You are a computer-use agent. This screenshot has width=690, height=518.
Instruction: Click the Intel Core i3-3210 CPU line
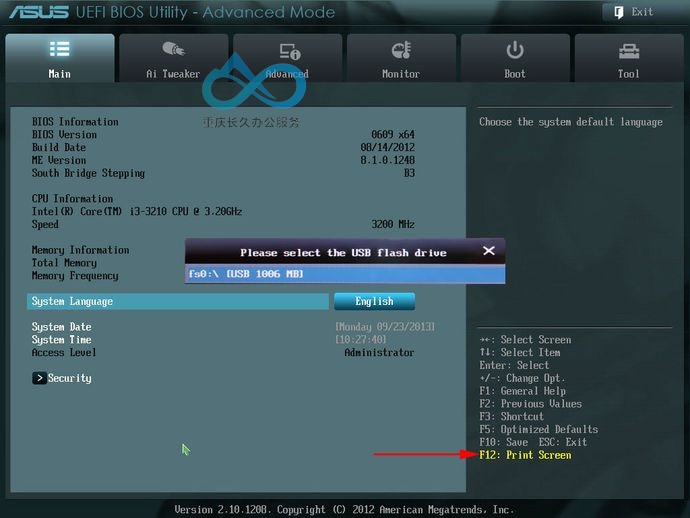[137, 212]
